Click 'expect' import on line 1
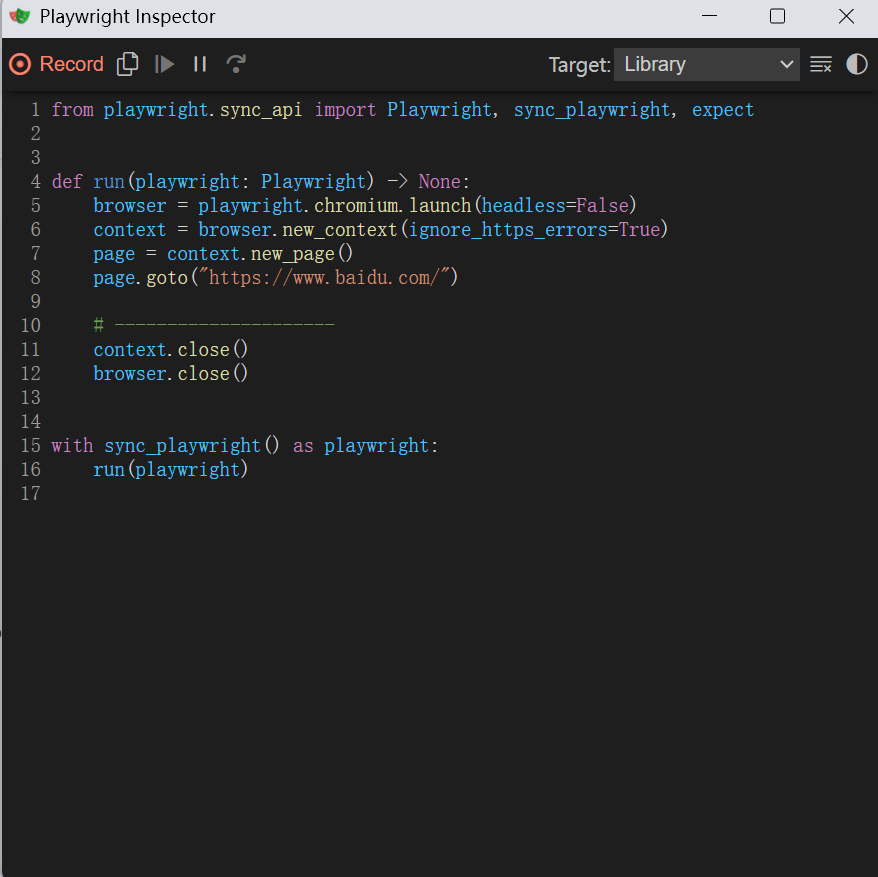This screenshot has width=878, height=877. pyautogui.click(x=723, y=110)
